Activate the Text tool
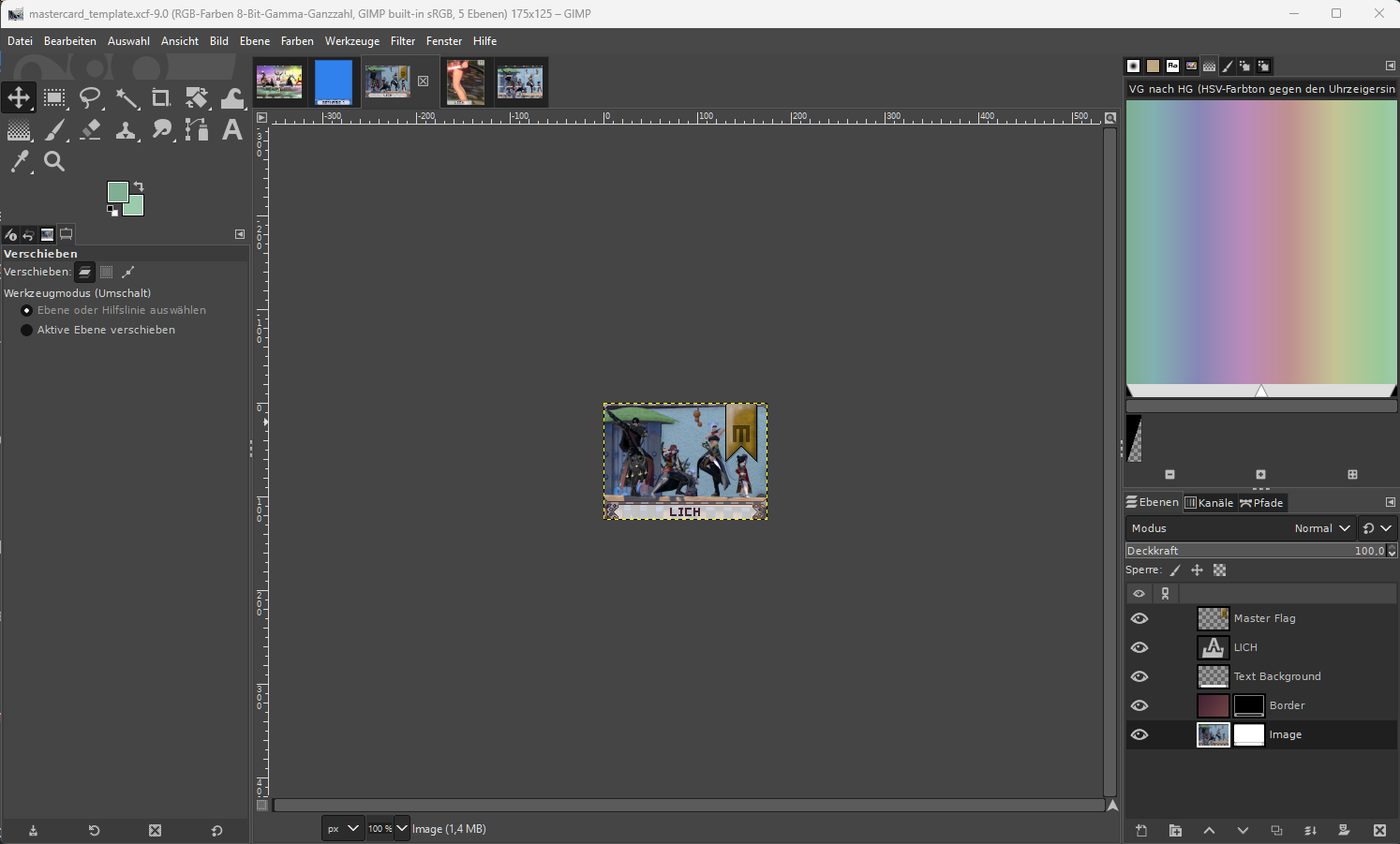This screenshot has width=1400, height=844. point(232,130)
